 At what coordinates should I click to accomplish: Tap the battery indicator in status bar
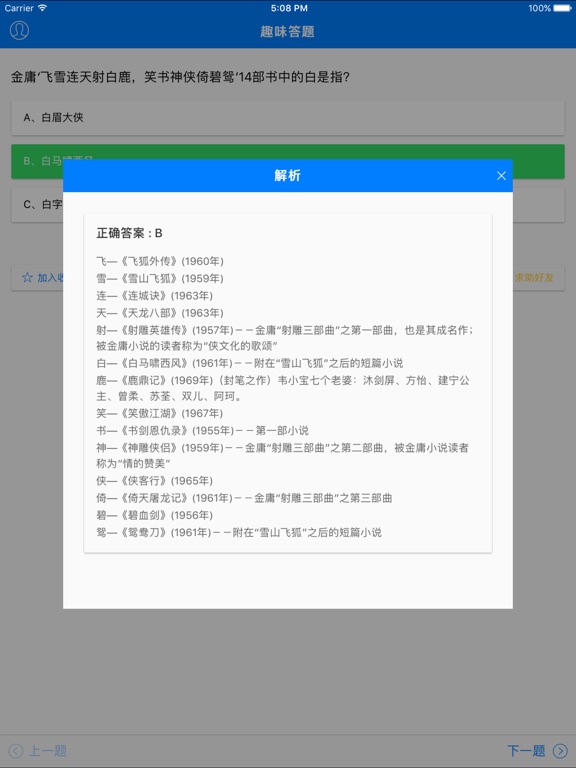click(562, 8)
